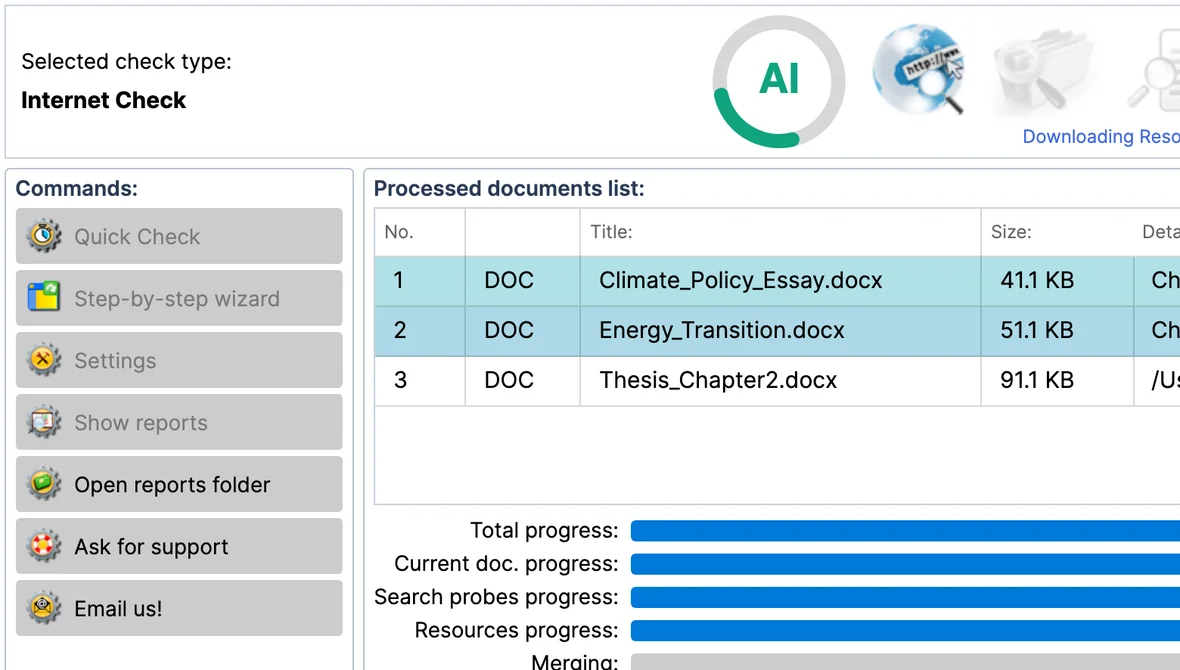Select Energy_Transition.docx file name
The height and width of the screenshot is (670, 1180).
pyautogui.click(x=722, y=330)
